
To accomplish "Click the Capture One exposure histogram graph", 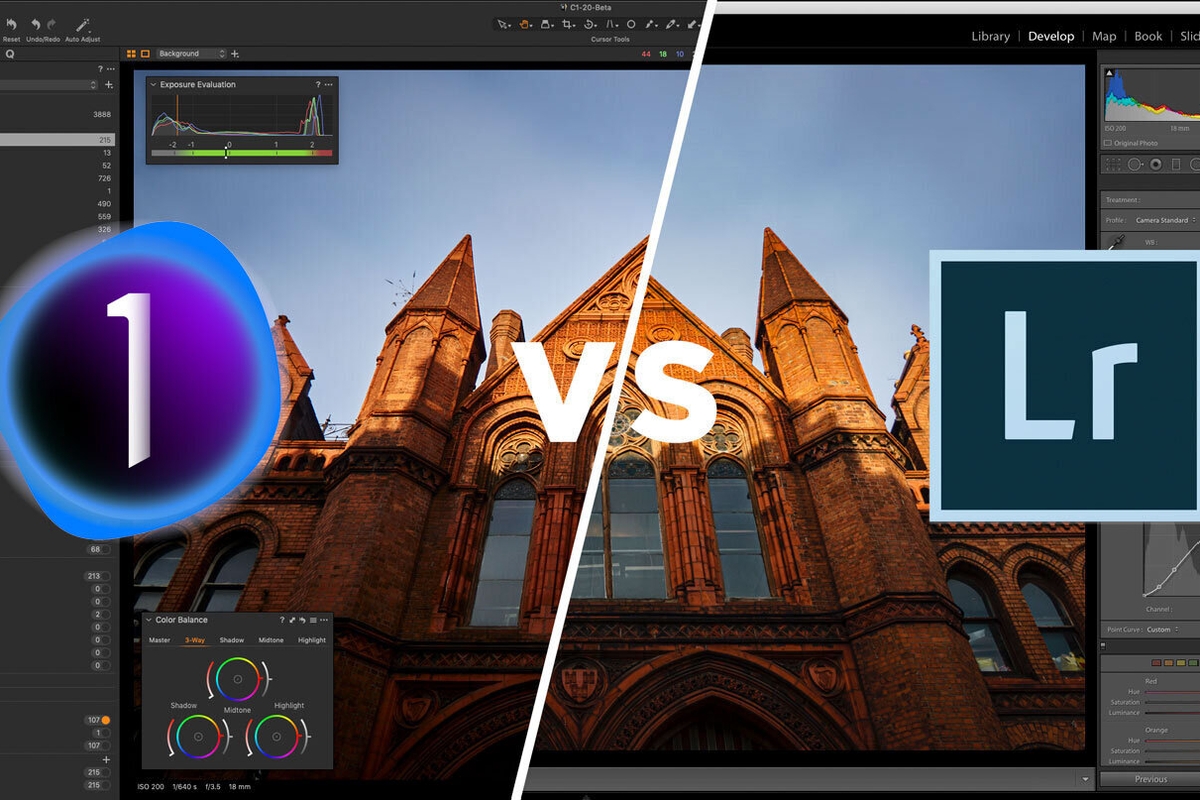I will pos(241,115).
